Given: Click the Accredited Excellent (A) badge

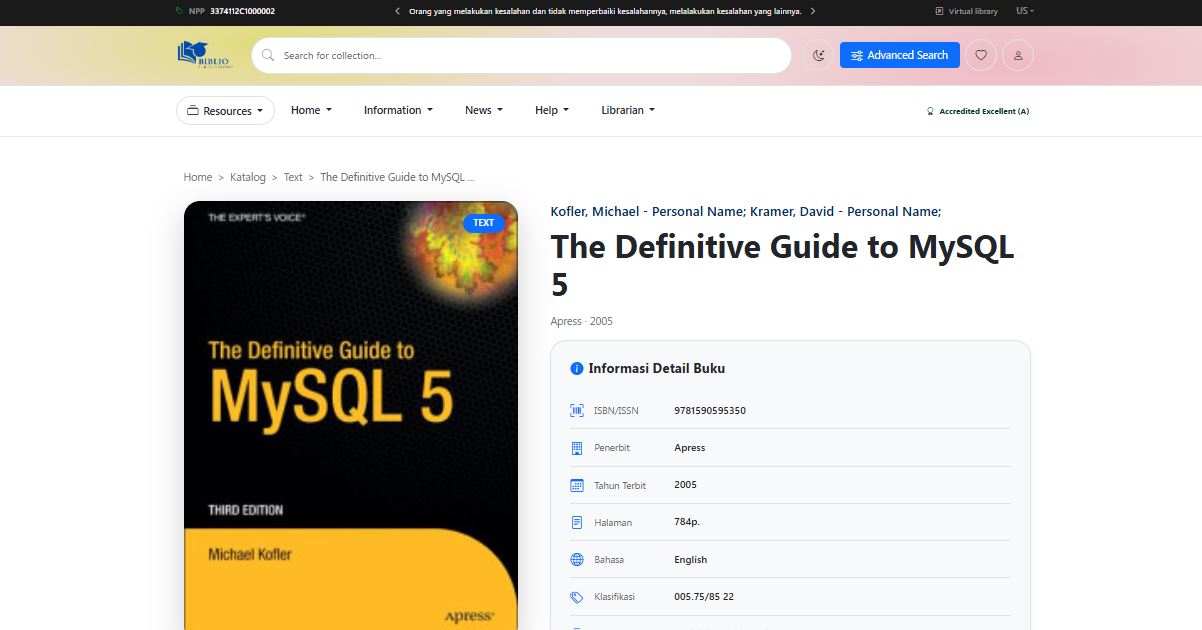Looking at the screenshot, I should (978, 111).
